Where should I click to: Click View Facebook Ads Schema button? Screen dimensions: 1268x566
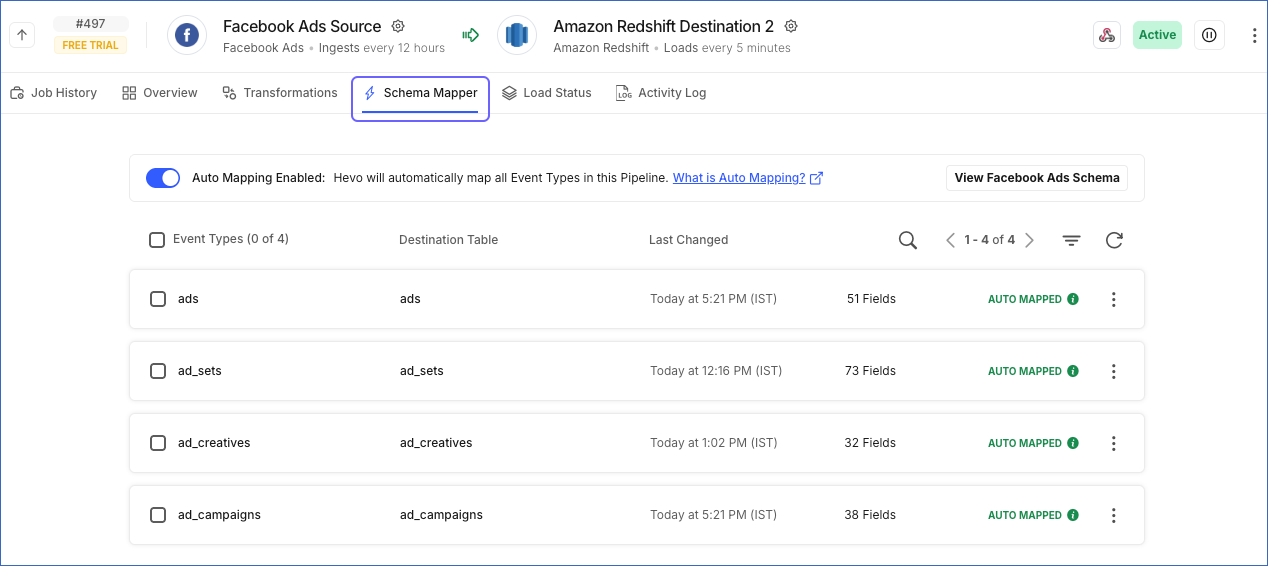(x=1037, y=178)
